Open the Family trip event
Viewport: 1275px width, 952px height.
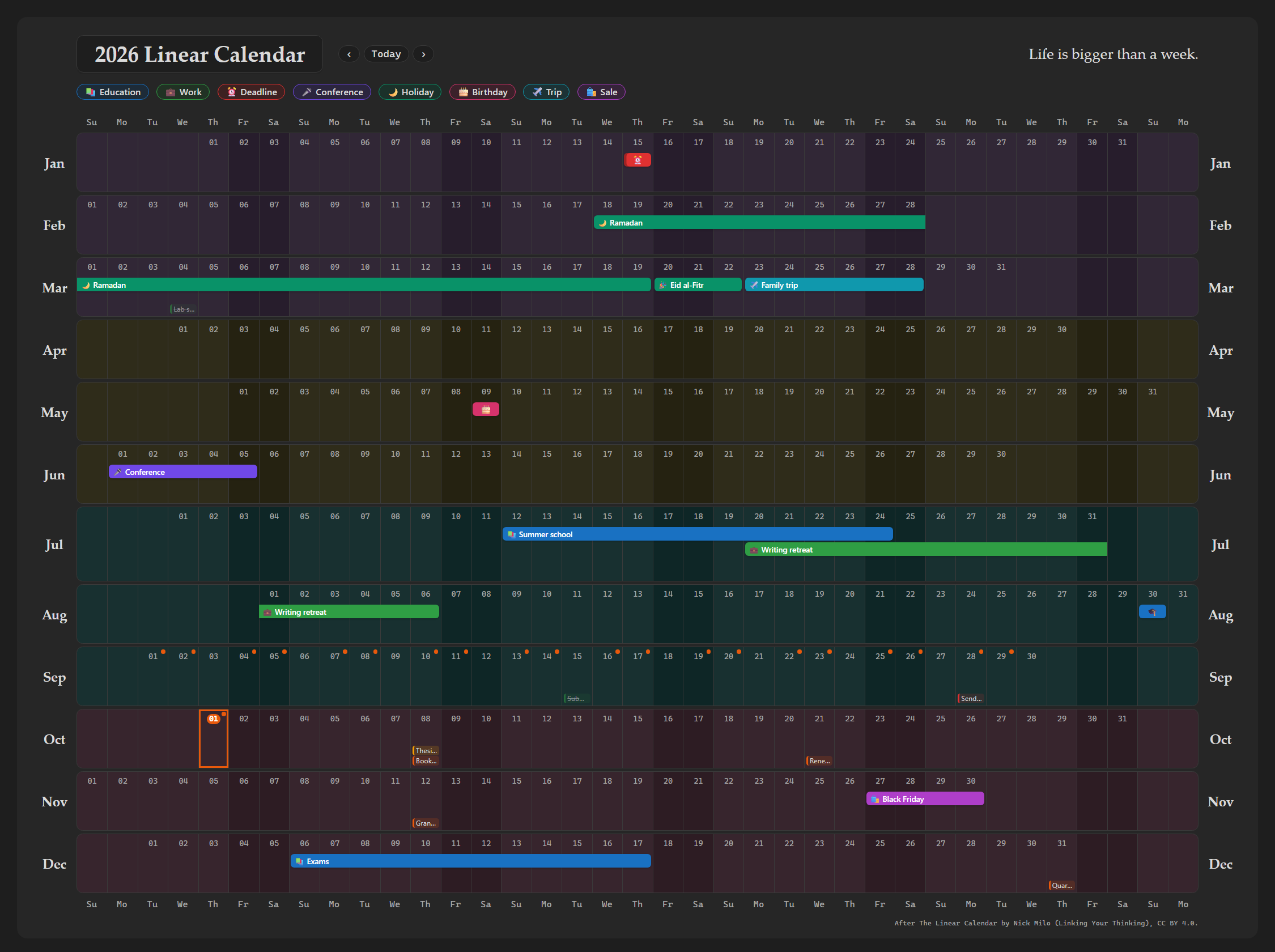click(x=834, y=285)
